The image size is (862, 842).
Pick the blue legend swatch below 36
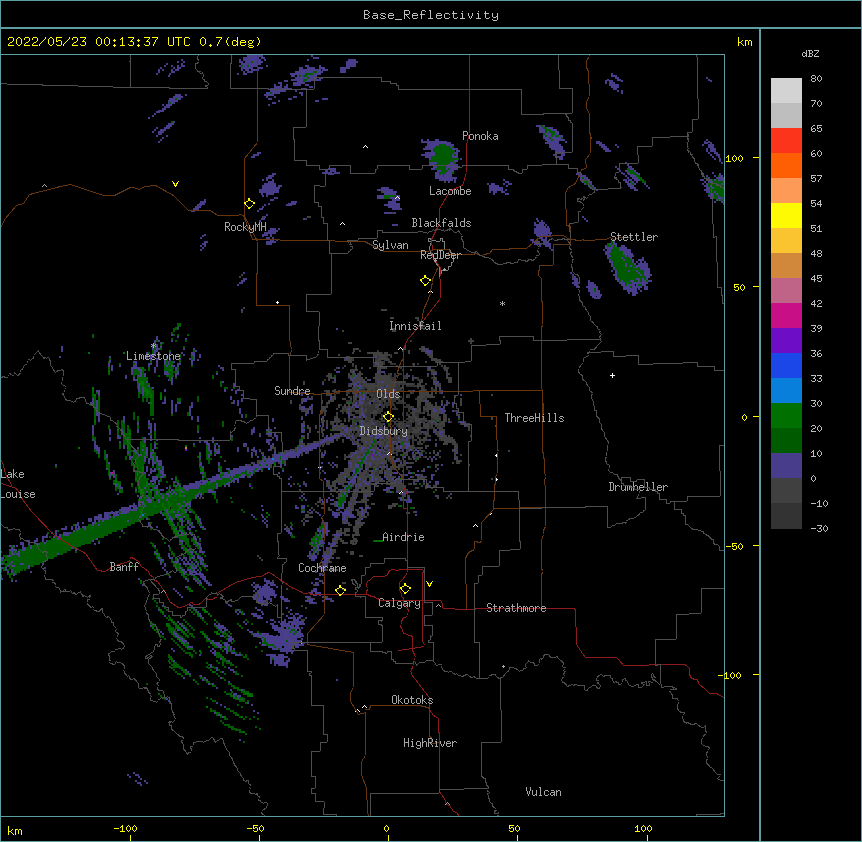click(786, 365)
